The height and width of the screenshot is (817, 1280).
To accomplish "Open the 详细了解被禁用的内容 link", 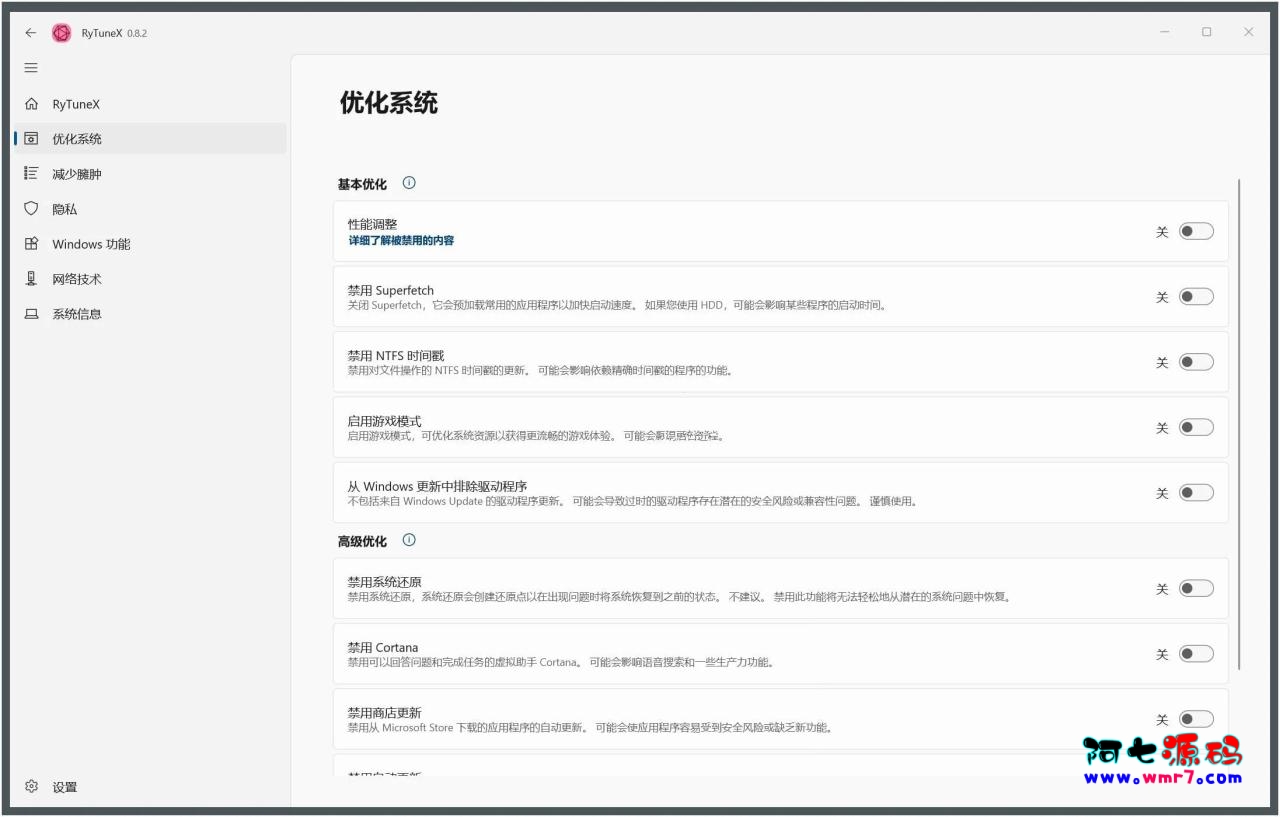I will (x=401, y=241).
